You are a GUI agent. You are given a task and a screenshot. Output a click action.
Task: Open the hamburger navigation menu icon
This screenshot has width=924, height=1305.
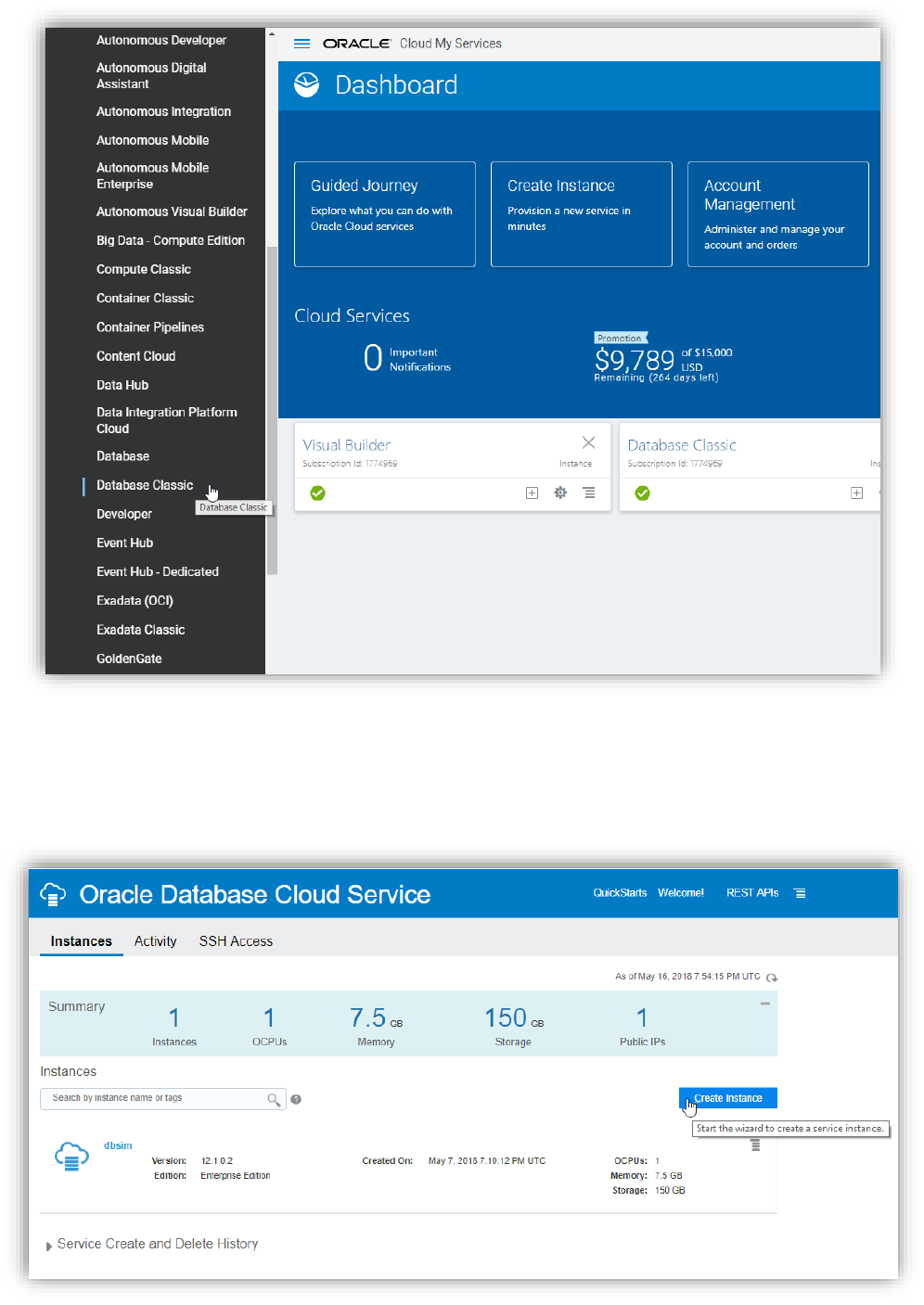point(302,44)
